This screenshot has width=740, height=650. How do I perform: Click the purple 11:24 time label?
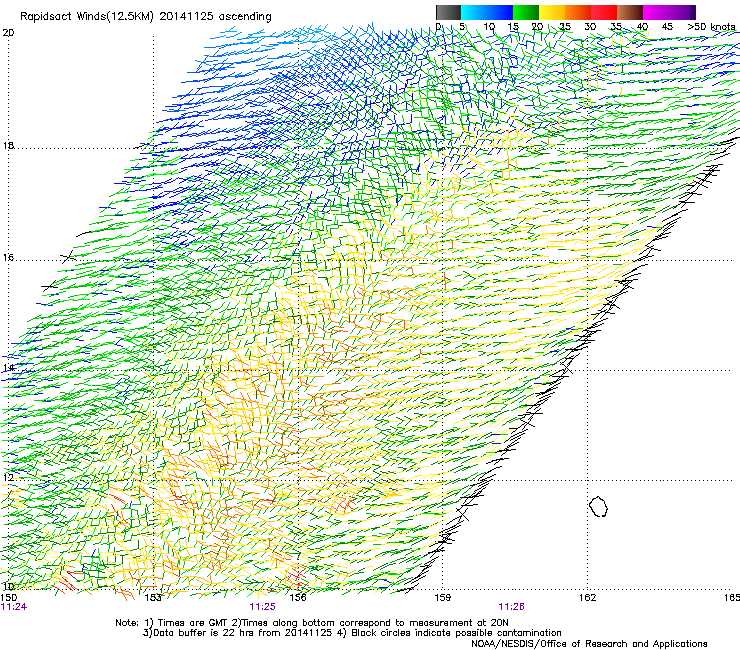point(14,607)
